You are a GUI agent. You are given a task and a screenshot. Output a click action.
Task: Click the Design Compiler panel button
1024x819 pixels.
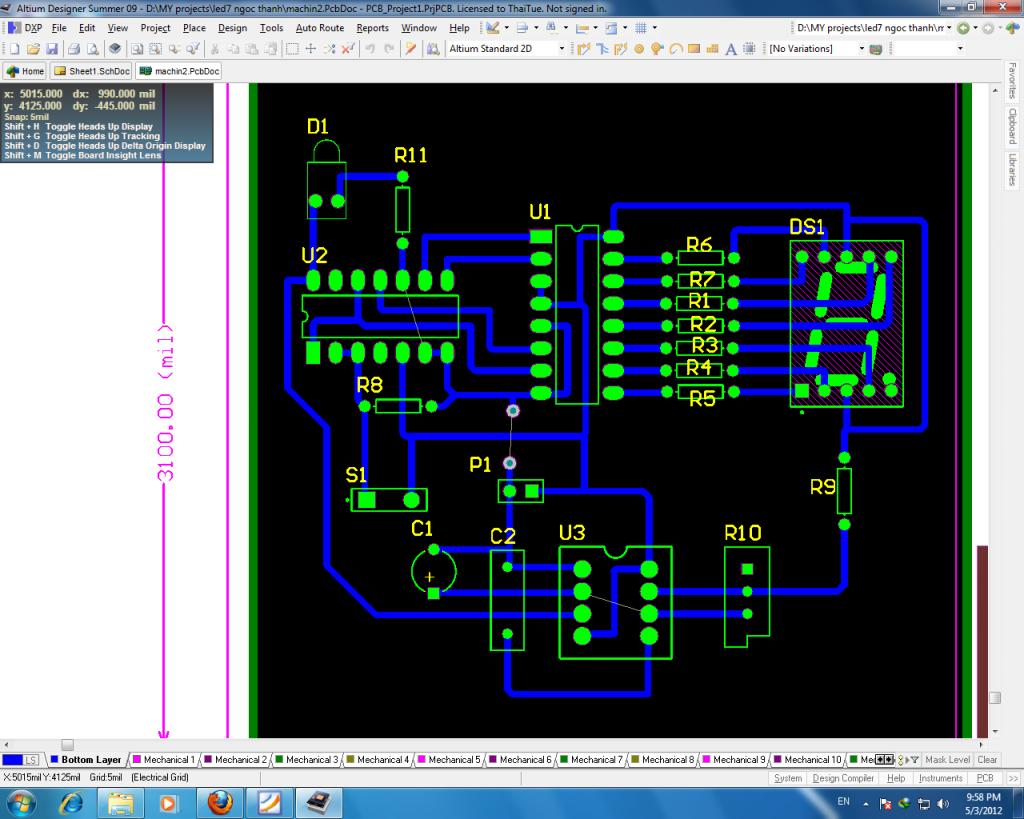pos(843,778)
